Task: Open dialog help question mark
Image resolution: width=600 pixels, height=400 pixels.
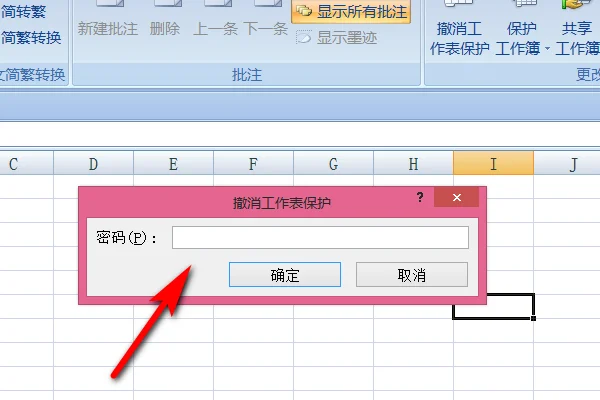Action: [420, 197]
